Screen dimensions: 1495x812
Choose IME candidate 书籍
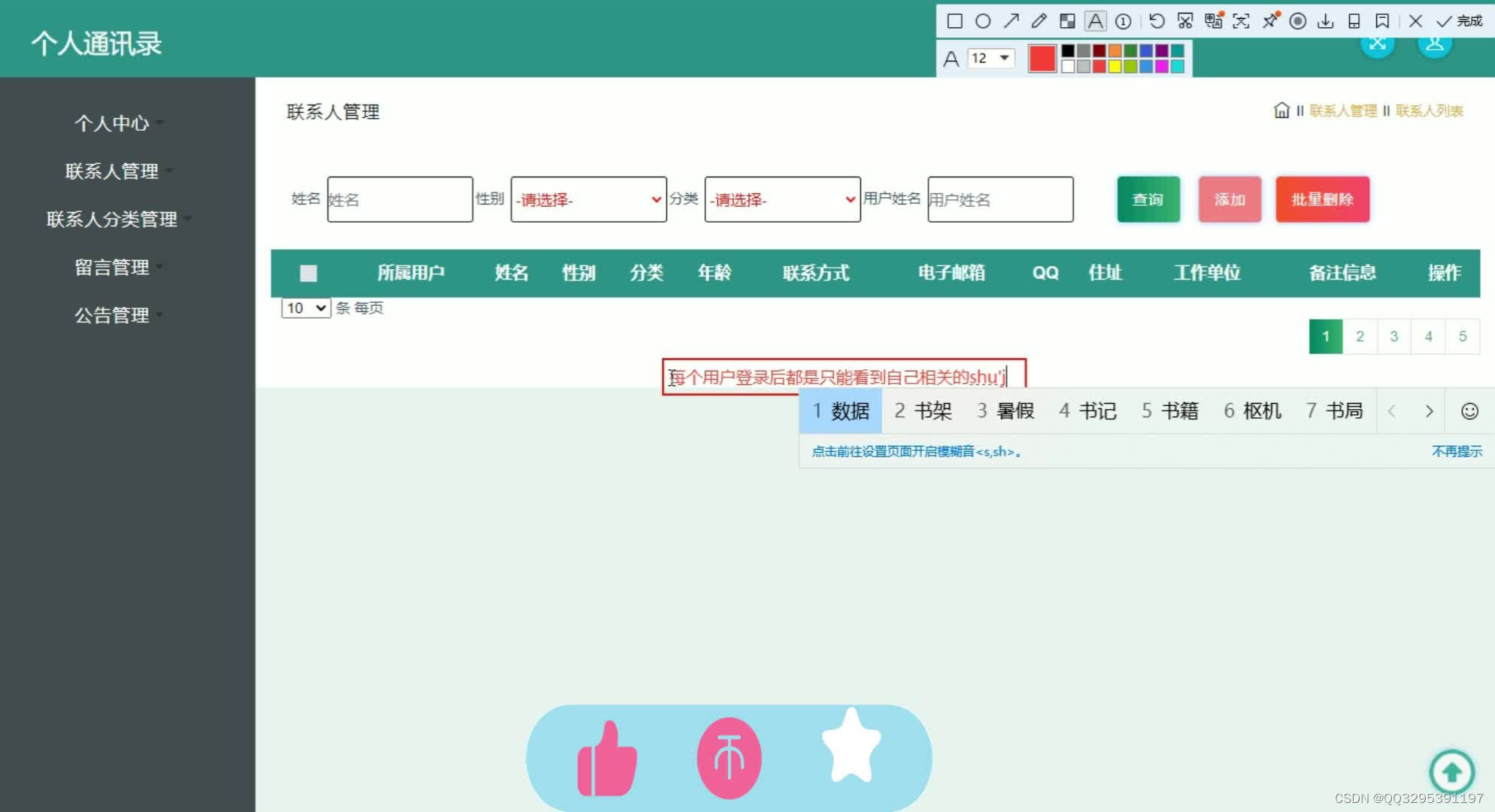[x=1170, y=411]
